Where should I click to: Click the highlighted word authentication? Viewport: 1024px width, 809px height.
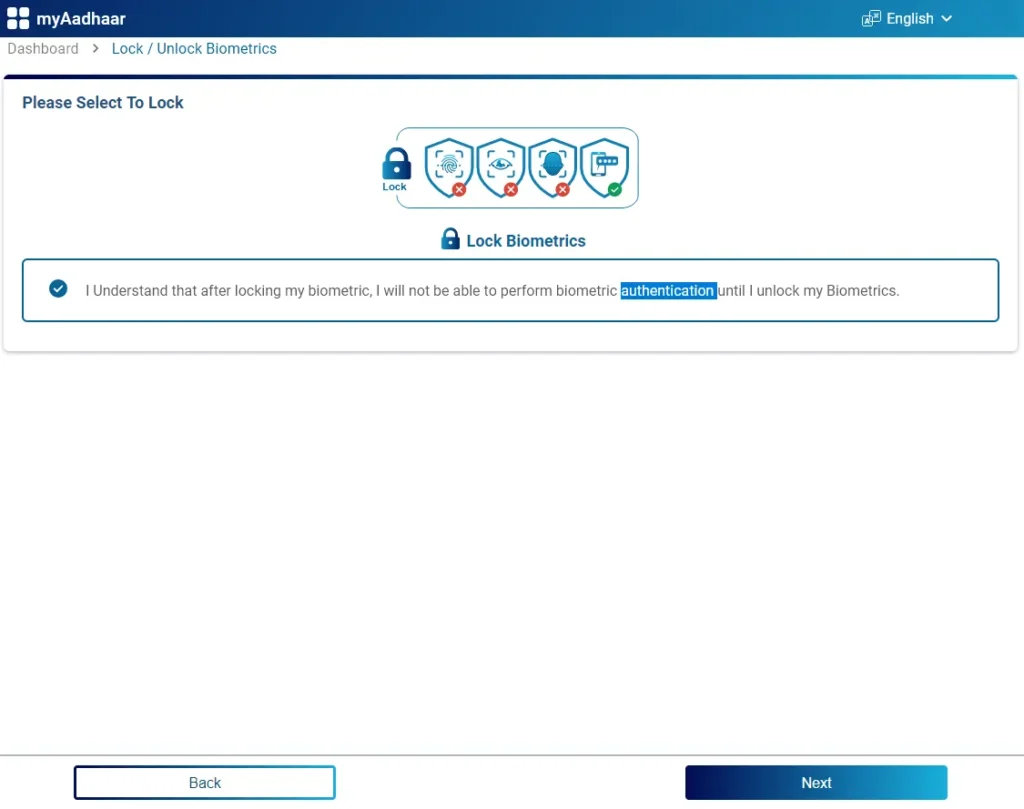click(667, 291)
